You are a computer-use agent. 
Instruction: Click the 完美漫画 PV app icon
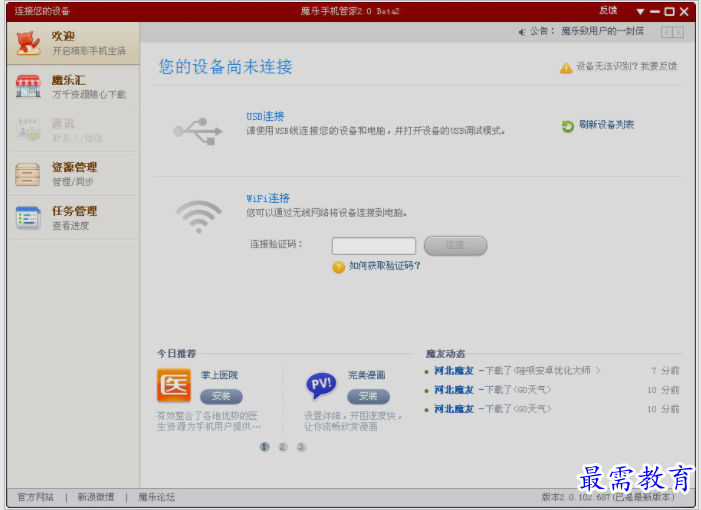pos(321,386)
